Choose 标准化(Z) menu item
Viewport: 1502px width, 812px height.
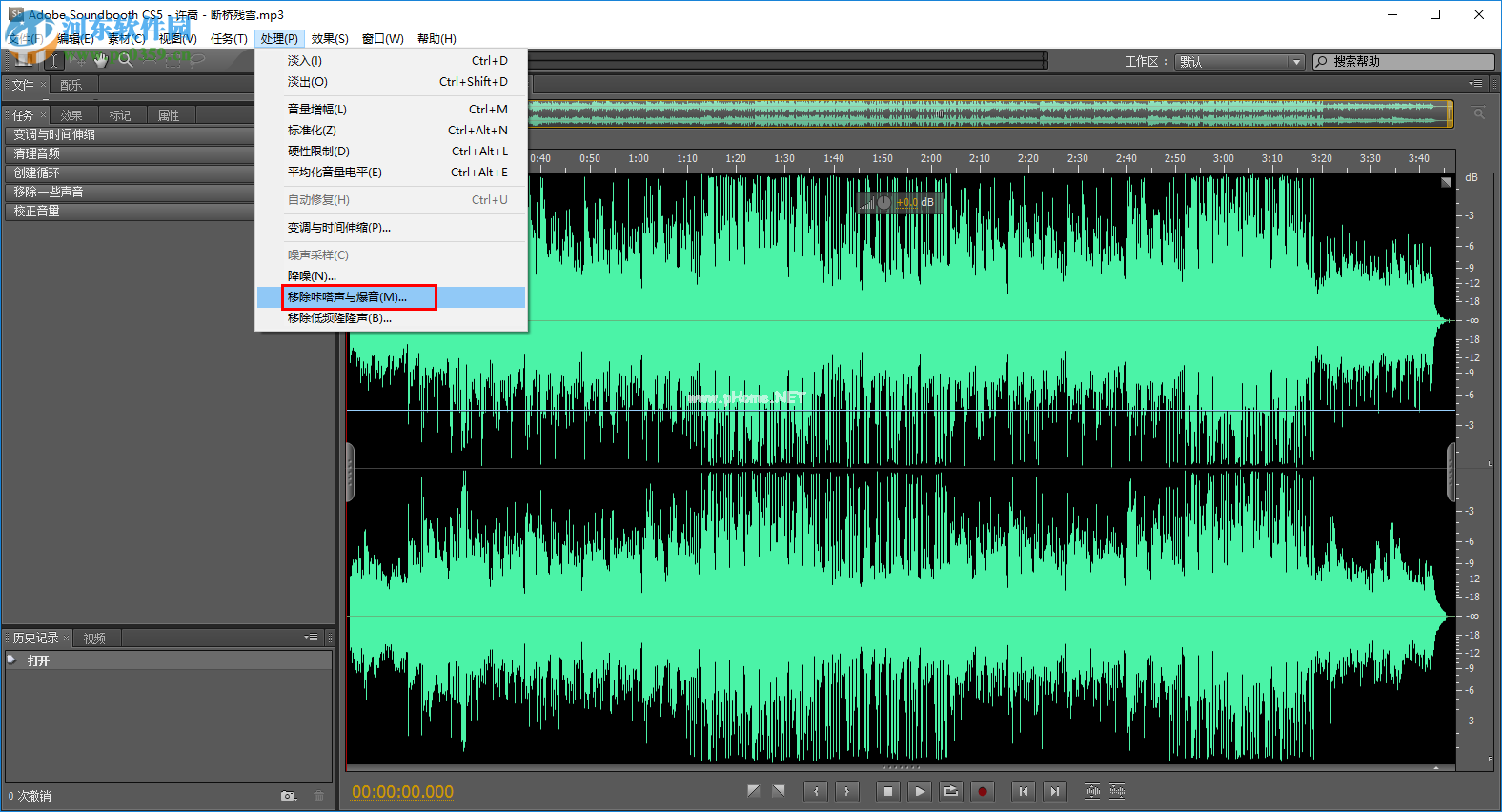tap(391, 131)
